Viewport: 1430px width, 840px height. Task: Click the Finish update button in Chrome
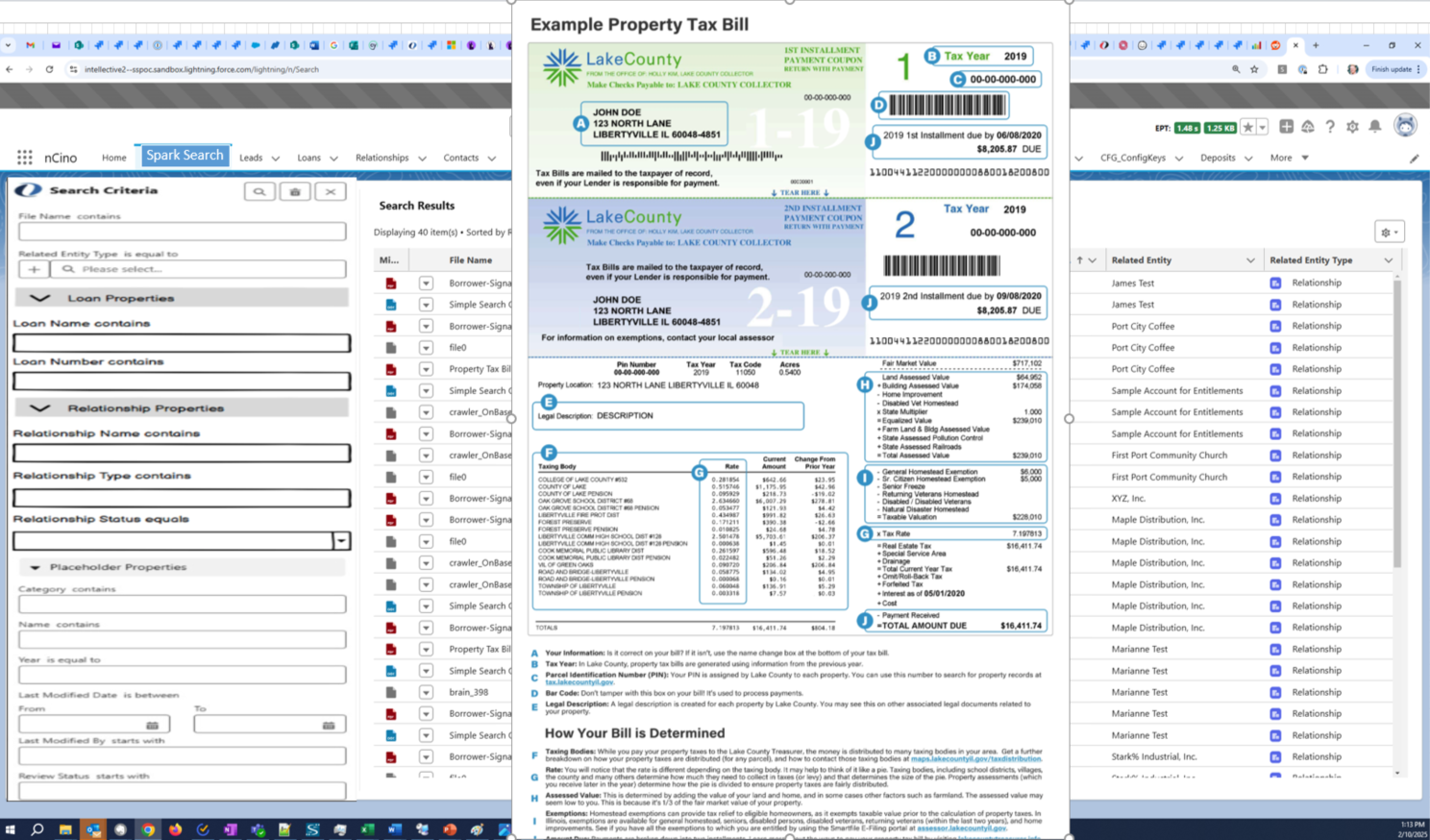(1394, 69)
